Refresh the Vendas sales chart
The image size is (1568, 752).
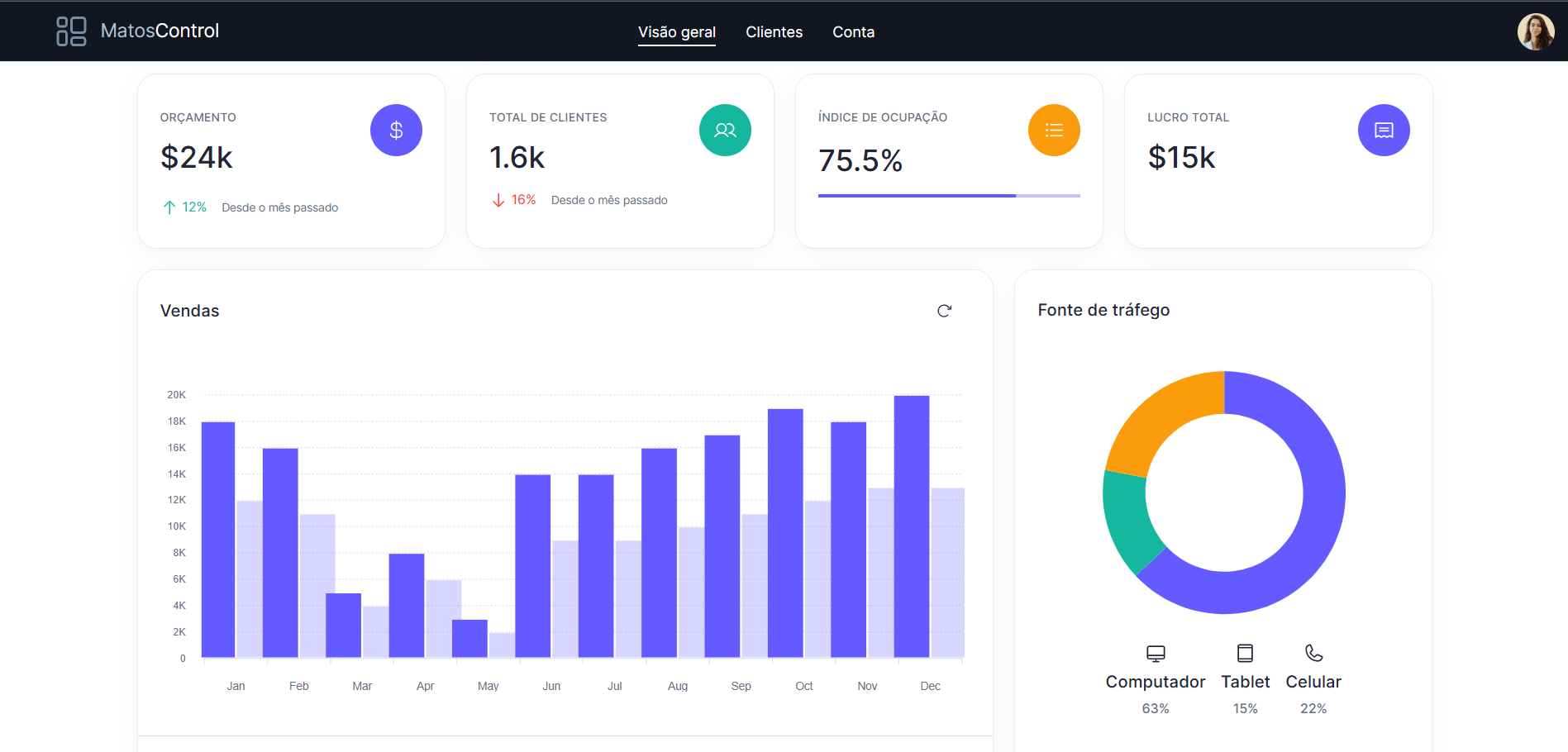pyautogui.click(x=944, y=311)
